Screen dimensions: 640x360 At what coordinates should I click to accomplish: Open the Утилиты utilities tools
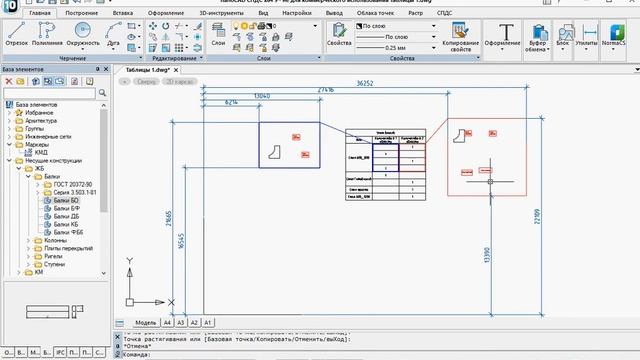[586, 37]
